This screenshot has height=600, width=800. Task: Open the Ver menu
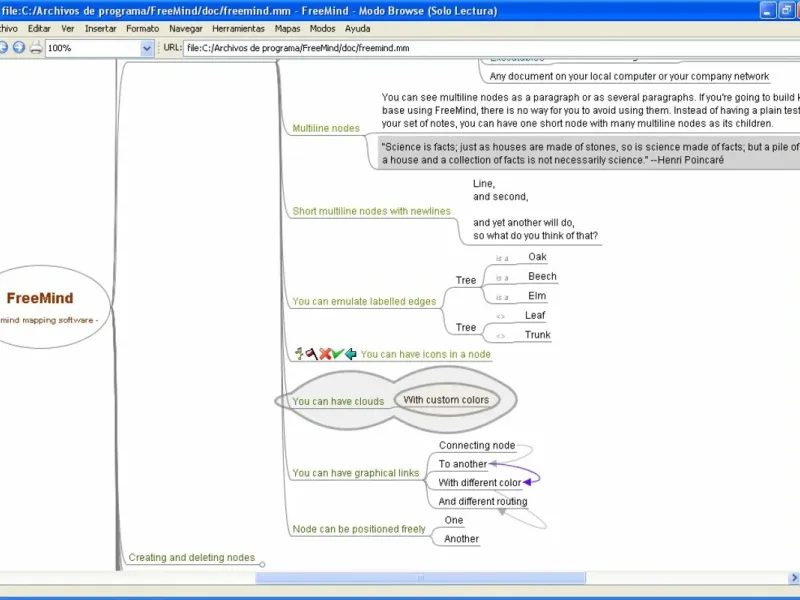[67, 29]
